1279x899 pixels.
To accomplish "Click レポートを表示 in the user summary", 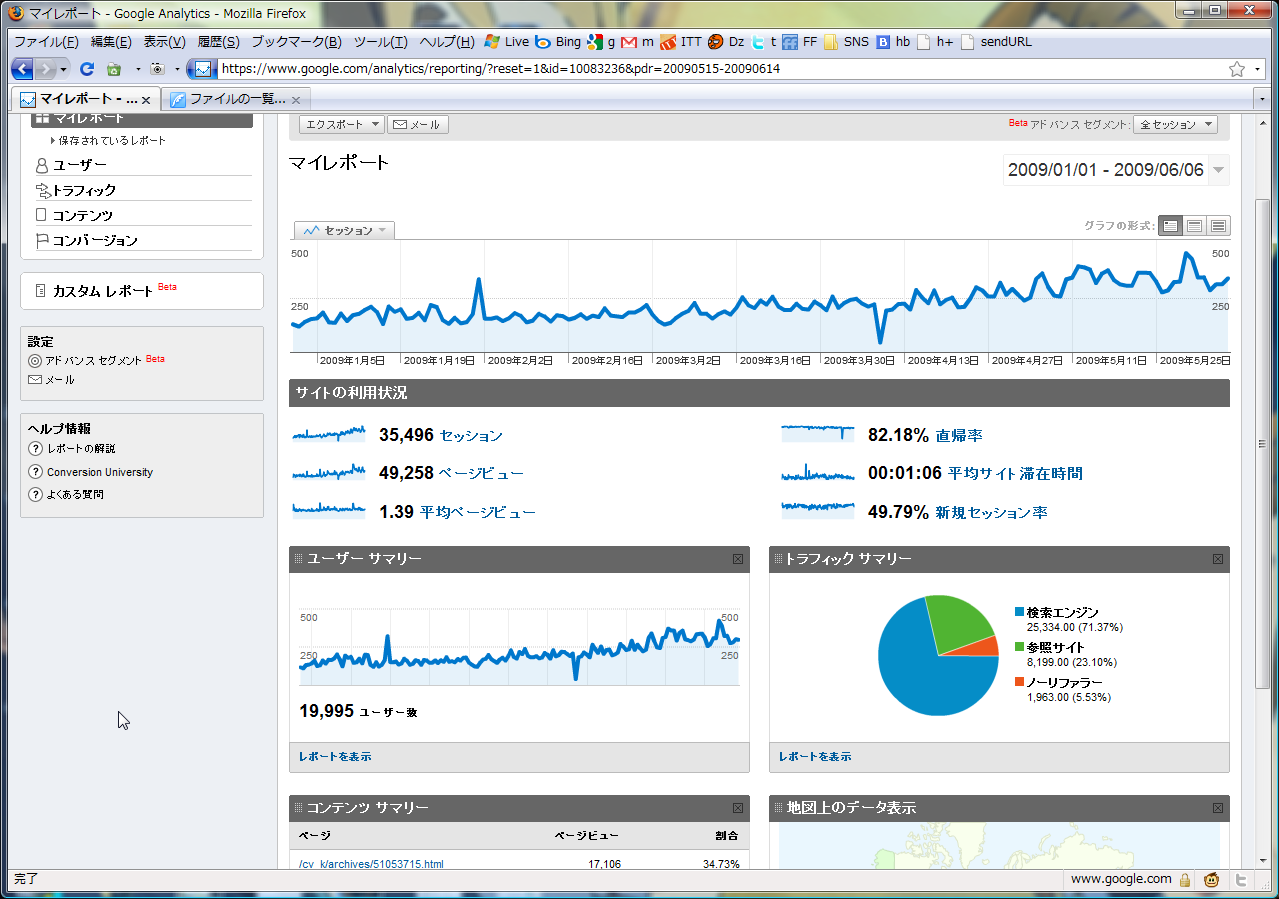I will coord(335,757).
